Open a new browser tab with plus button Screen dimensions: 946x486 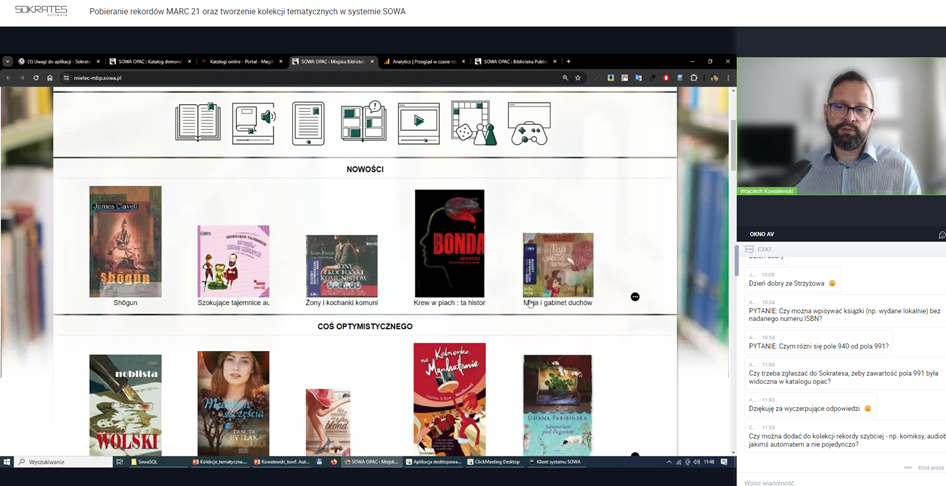point(568,62)
